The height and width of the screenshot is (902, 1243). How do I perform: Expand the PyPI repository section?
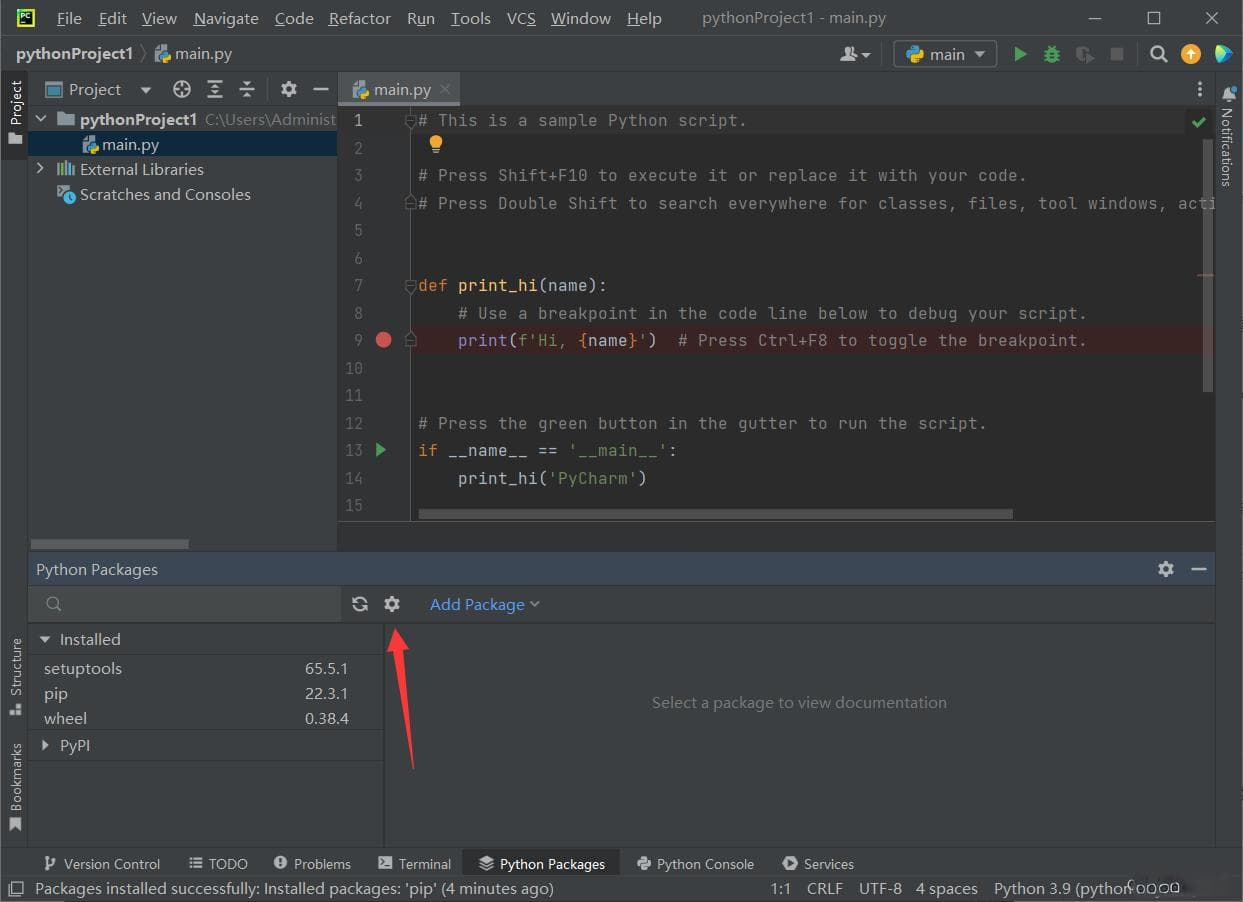45,745
